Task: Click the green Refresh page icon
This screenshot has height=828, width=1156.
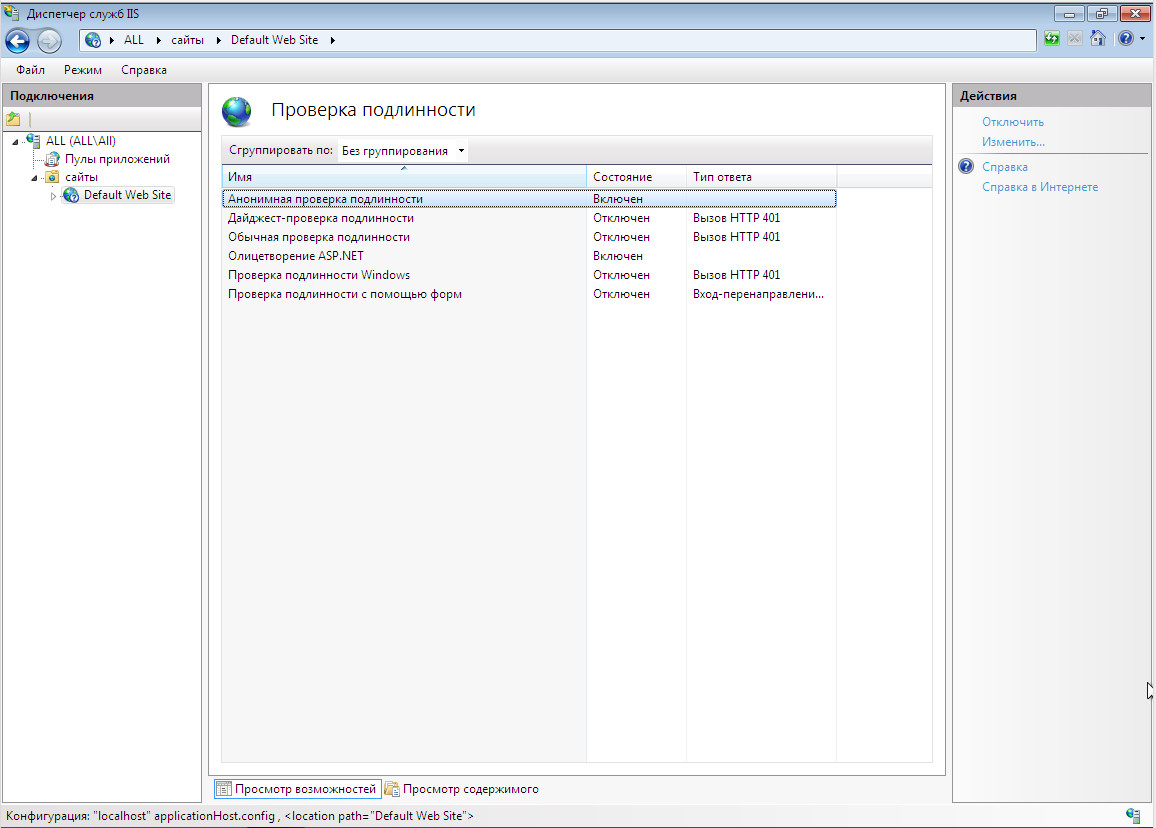Action: point(1051,38)
